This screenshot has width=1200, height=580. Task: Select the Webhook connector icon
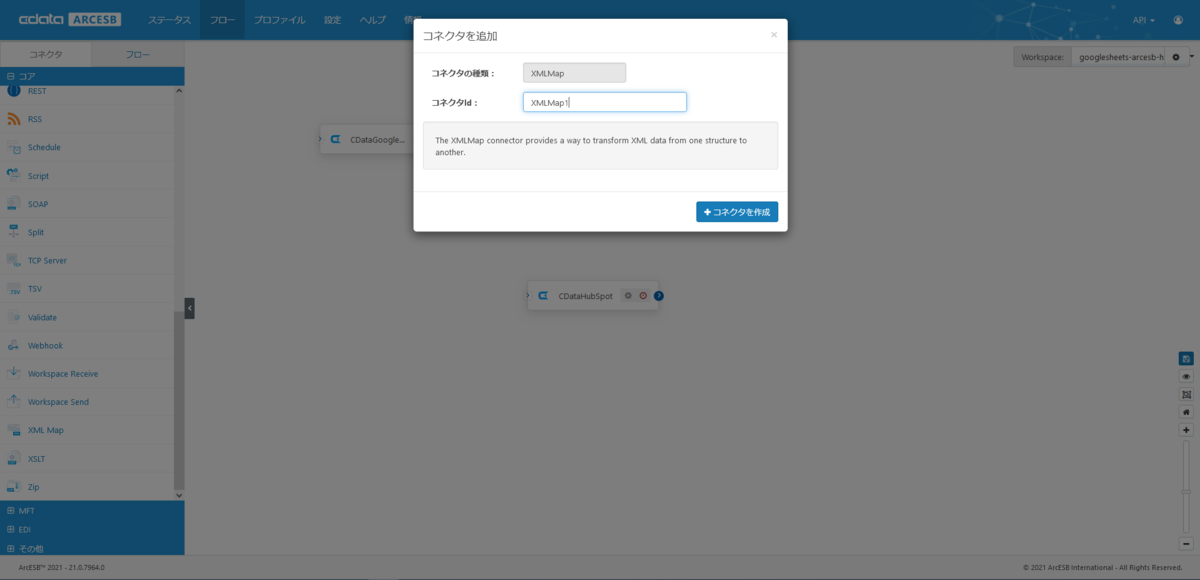(14, 345)
